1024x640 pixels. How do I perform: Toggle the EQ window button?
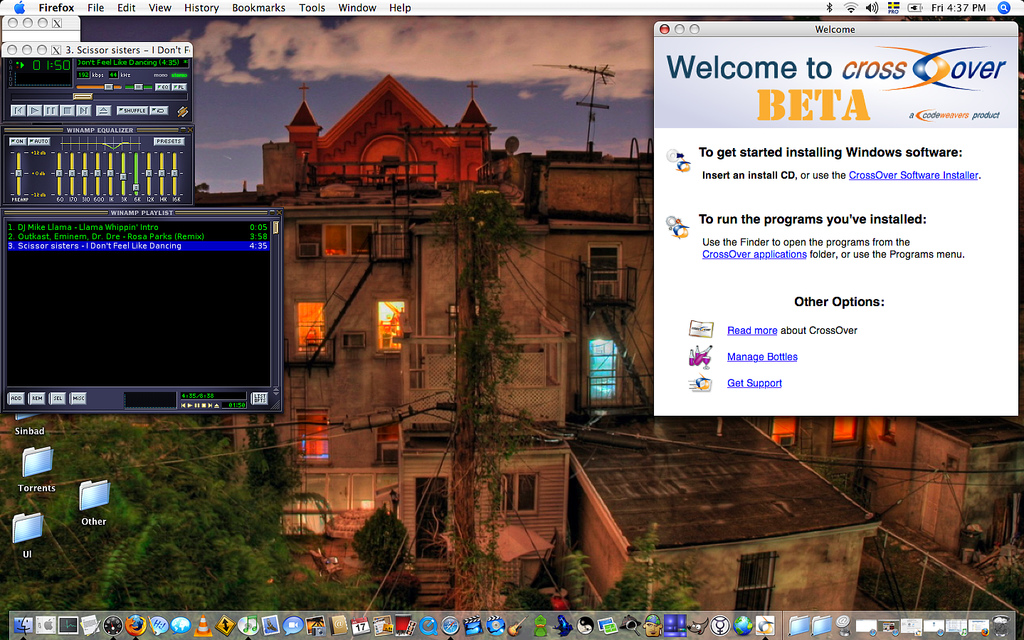tap(163, 87)
